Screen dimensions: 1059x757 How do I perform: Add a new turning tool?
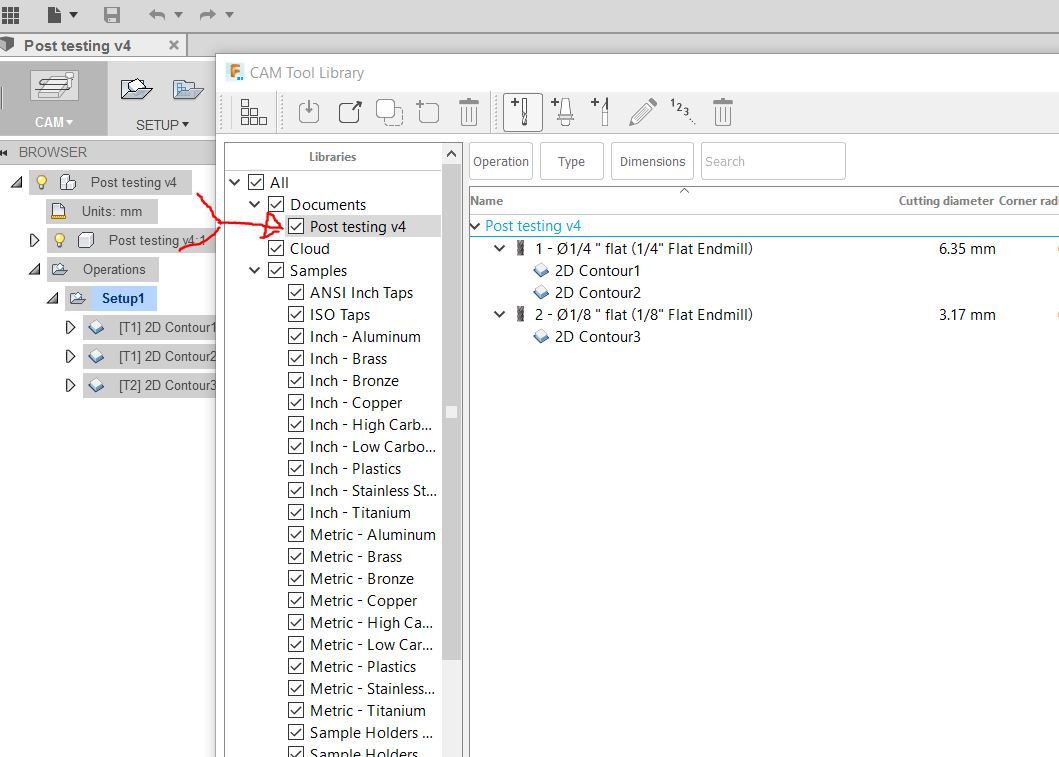tap(600, 111)
